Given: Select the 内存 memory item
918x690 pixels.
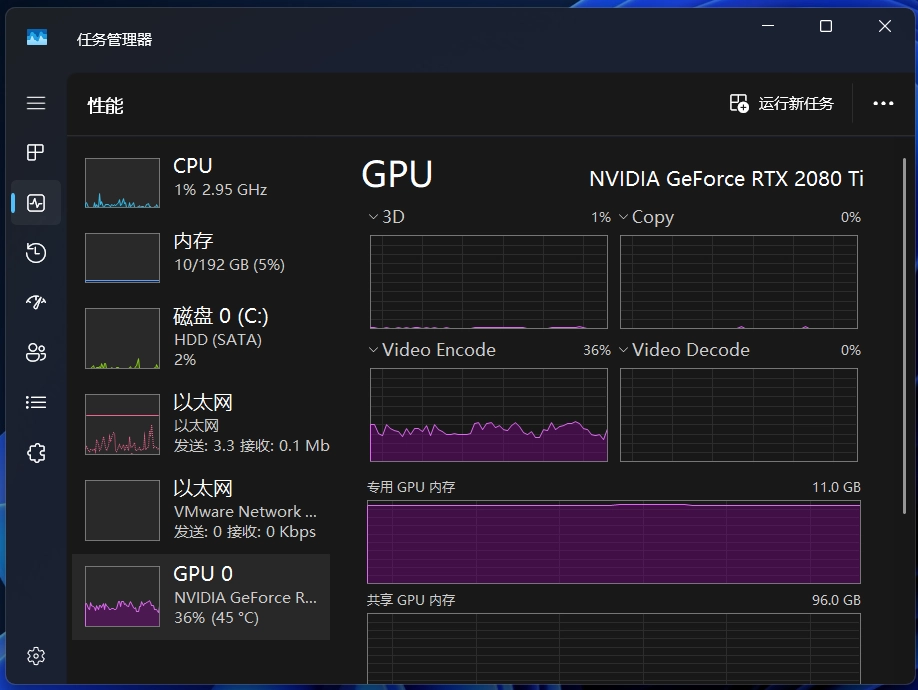Looking at the screenshot, I should pos(201,258).
